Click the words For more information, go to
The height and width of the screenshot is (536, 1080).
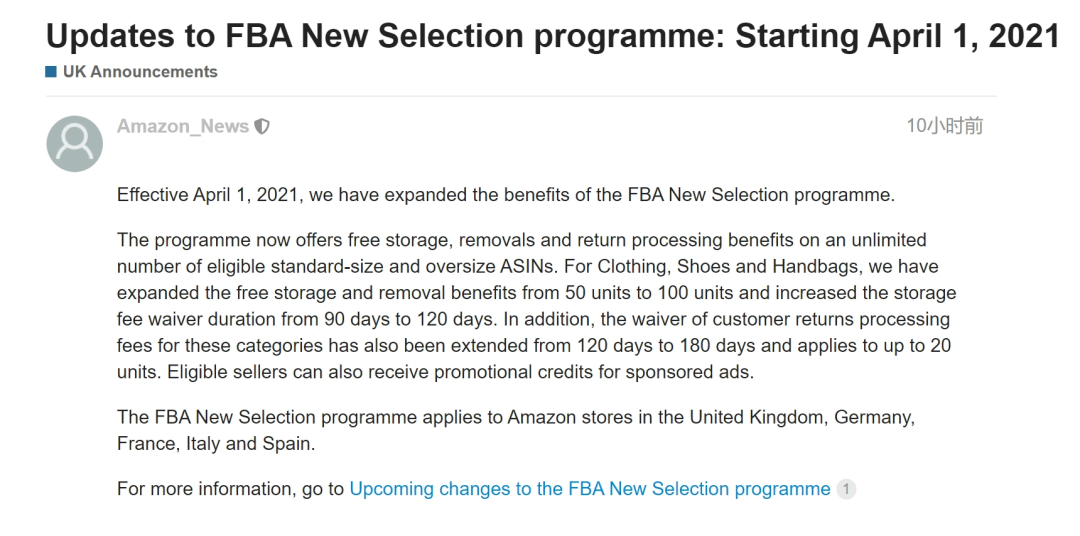click(x=230, y=489)
